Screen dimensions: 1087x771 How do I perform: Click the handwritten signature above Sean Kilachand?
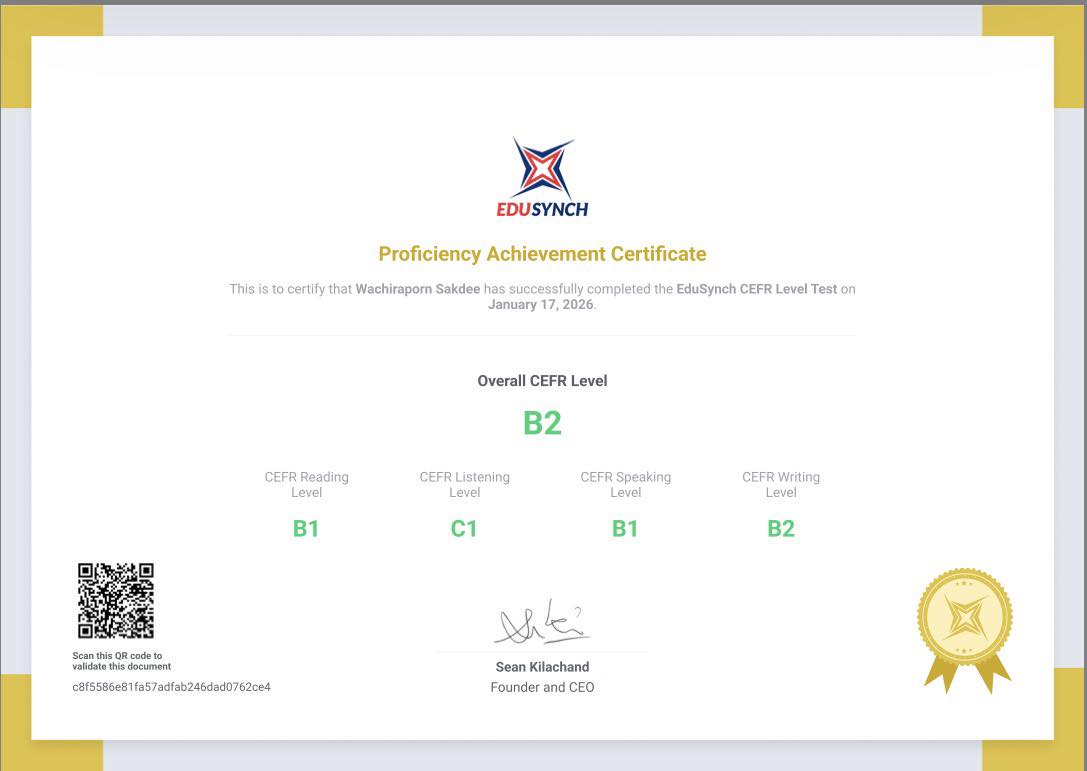tap(542, 621)
